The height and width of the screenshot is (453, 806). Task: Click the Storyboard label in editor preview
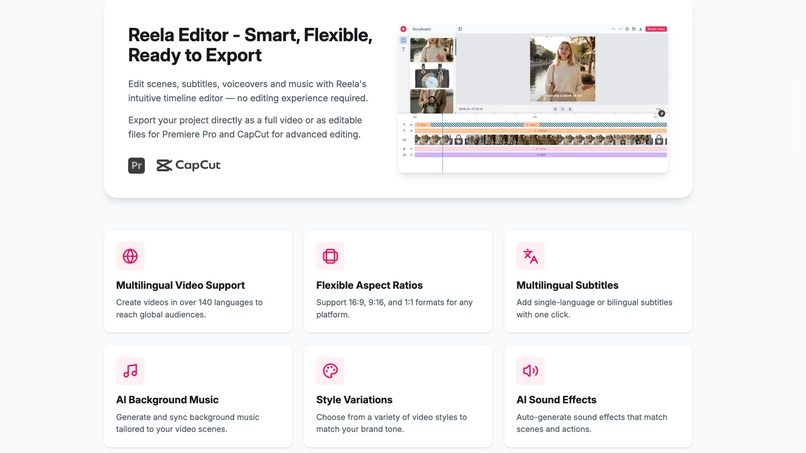tap(422, 29)
